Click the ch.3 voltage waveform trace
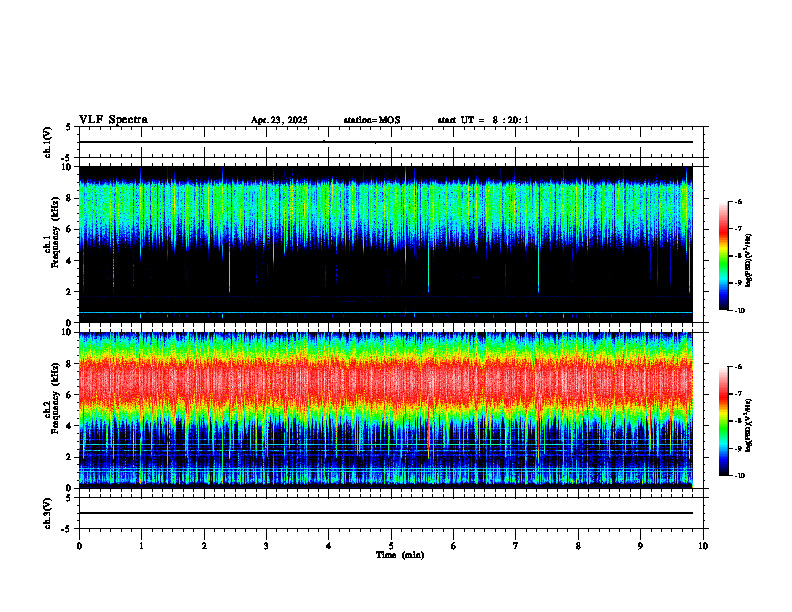Viewport: 792px width, 612px height. click(x=385, y=513)
